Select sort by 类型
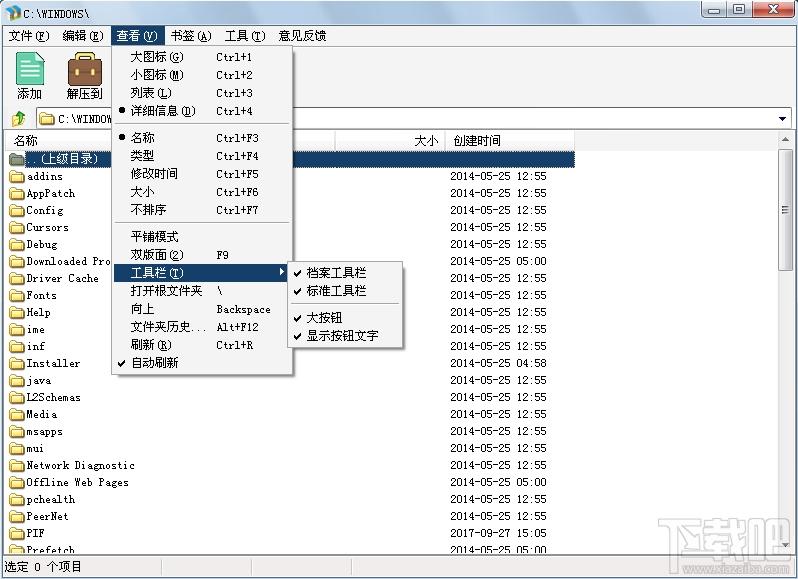This screenshot has width=798, height=579. [202, 156]
